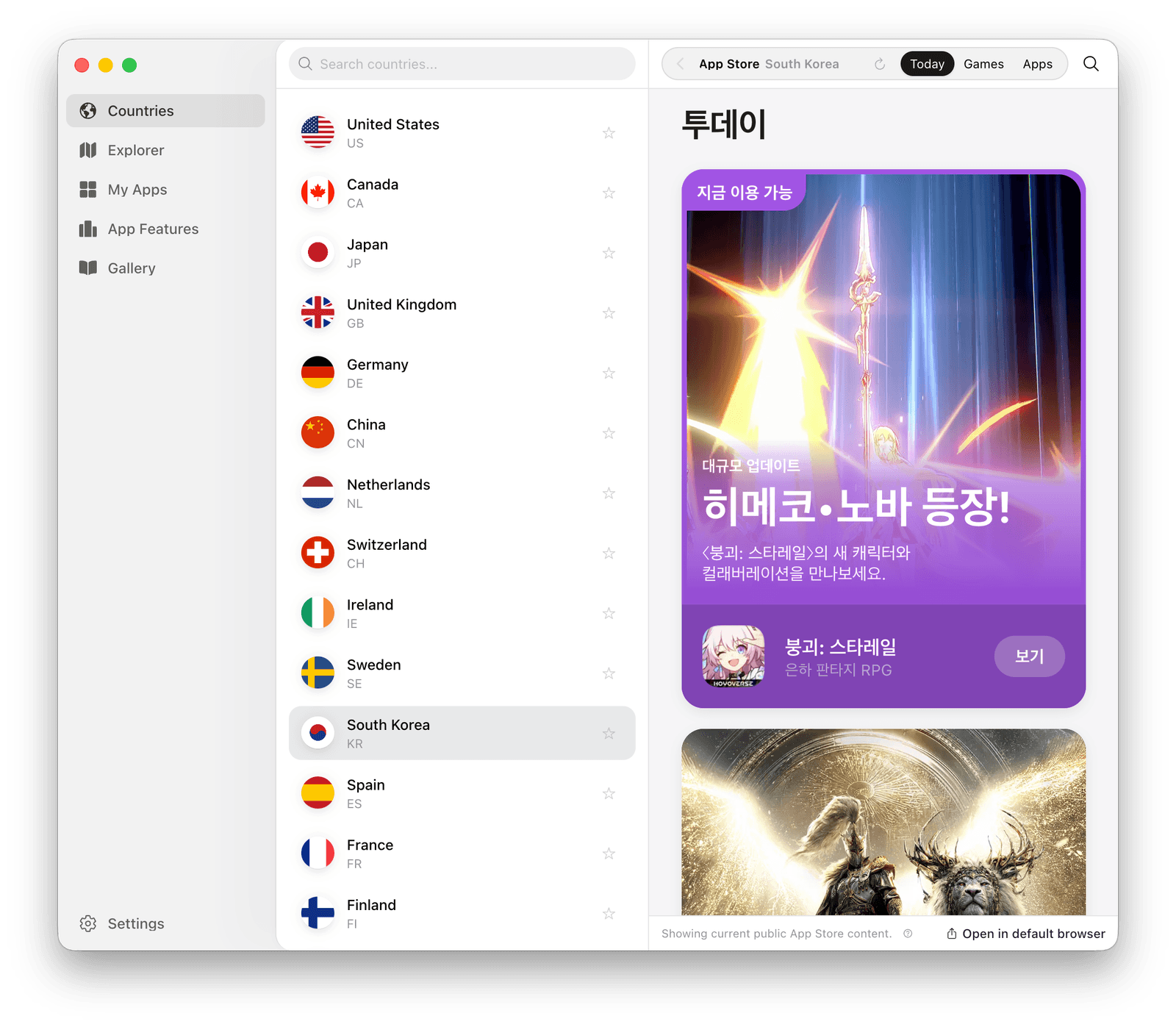Star Finland as a favorite
The width and height of the screenshot is (1176, 1027).
pos(609,913)
